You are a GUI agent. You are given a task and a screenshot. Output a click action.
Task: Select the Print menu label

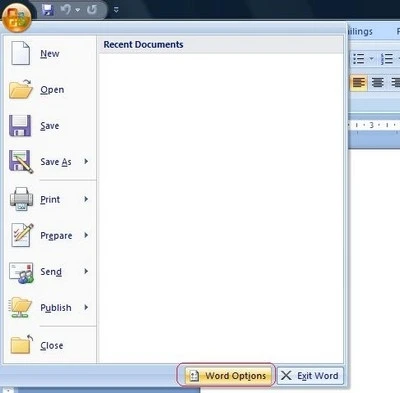point(50,199)
